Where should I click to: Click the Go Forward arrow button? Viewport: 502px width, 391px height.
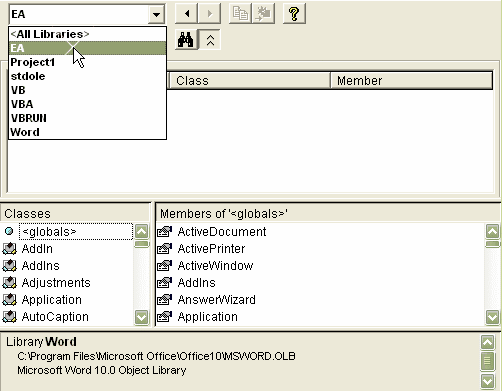[209, 14]
